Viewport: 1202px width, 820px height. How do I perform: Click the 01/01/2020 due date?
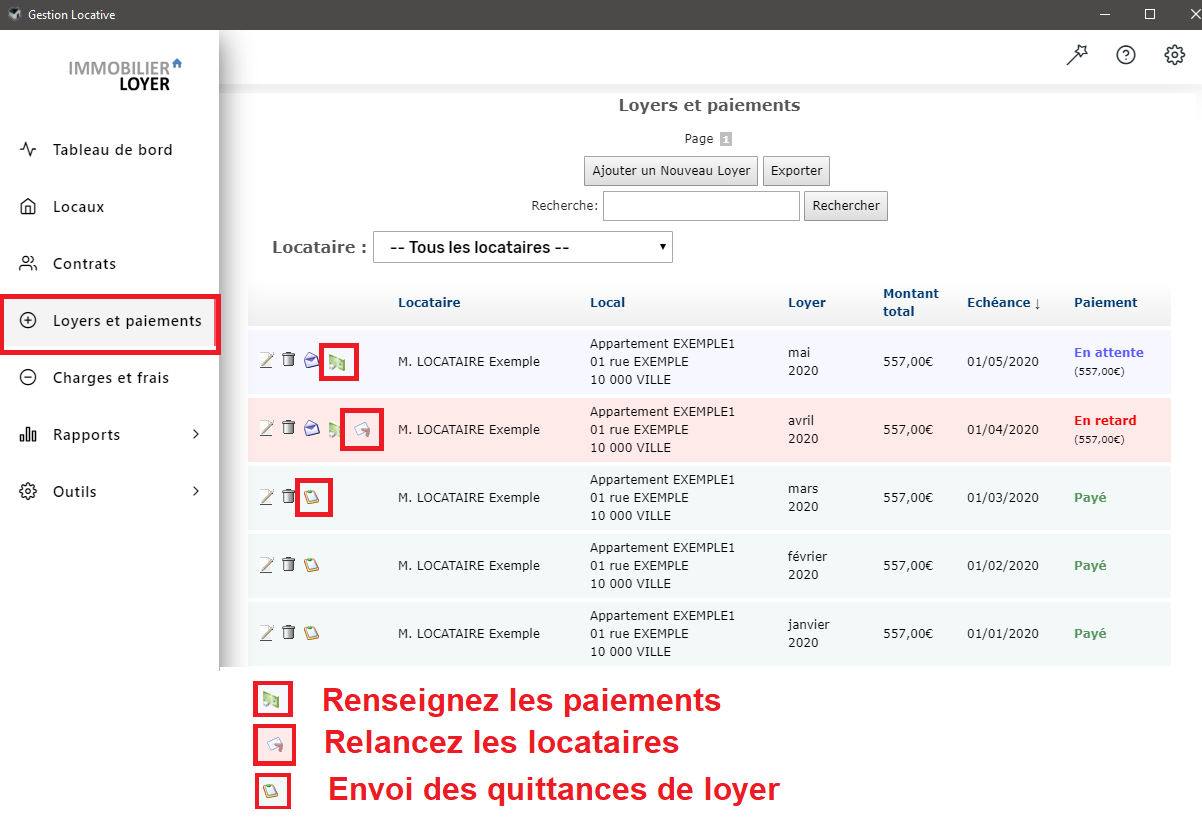tap(1003, 634)
